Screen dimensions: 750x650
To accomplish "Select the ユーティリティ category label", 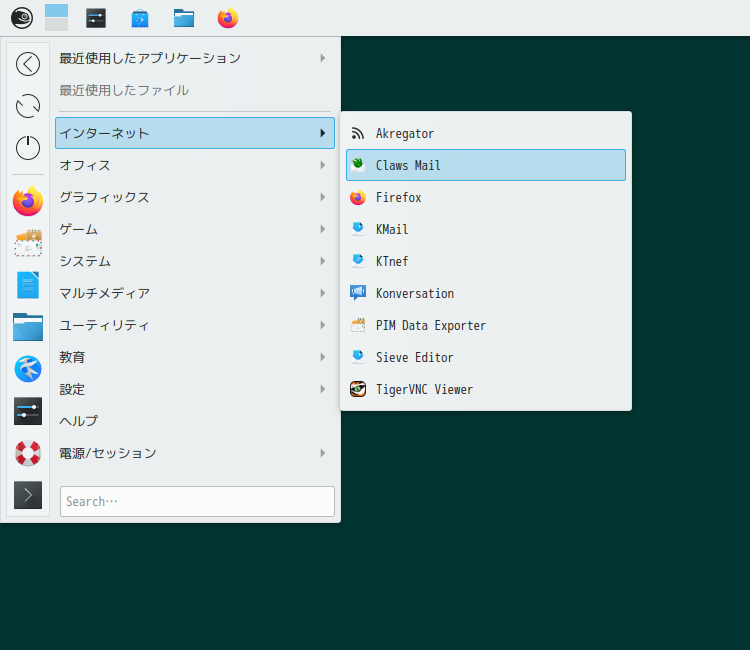I will coord(104,325).
